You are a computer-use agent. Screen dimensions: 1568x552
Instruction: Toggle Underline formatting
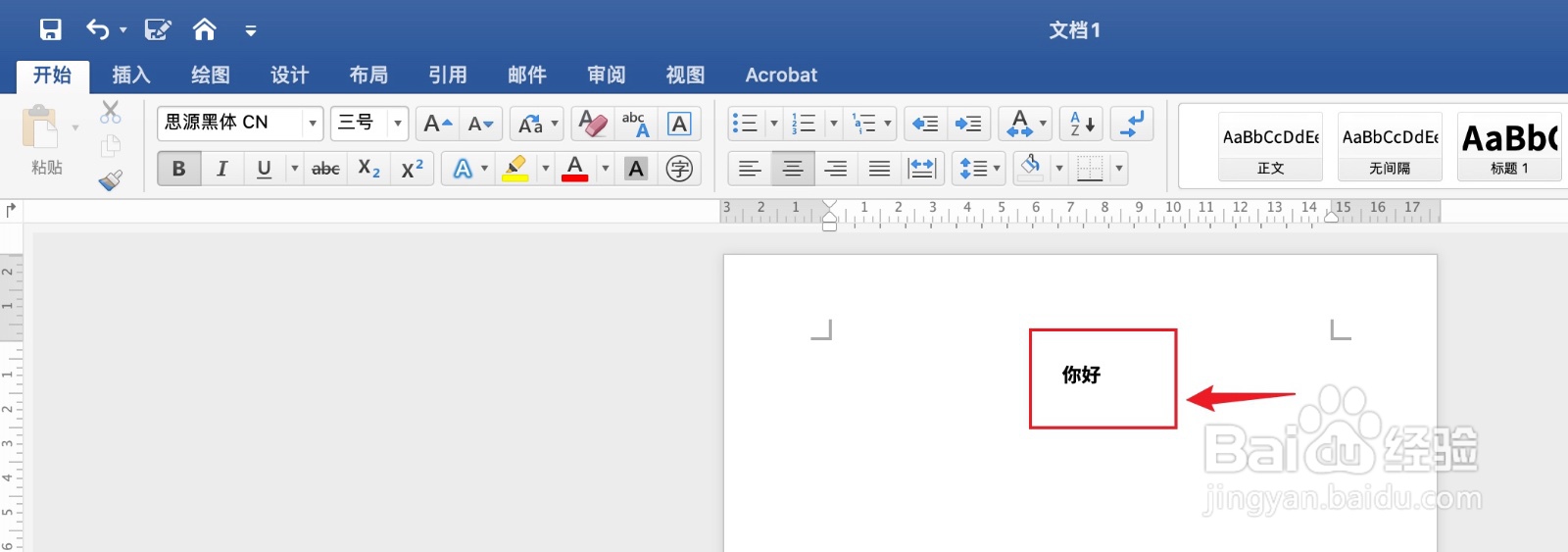(x=264, y=169)
